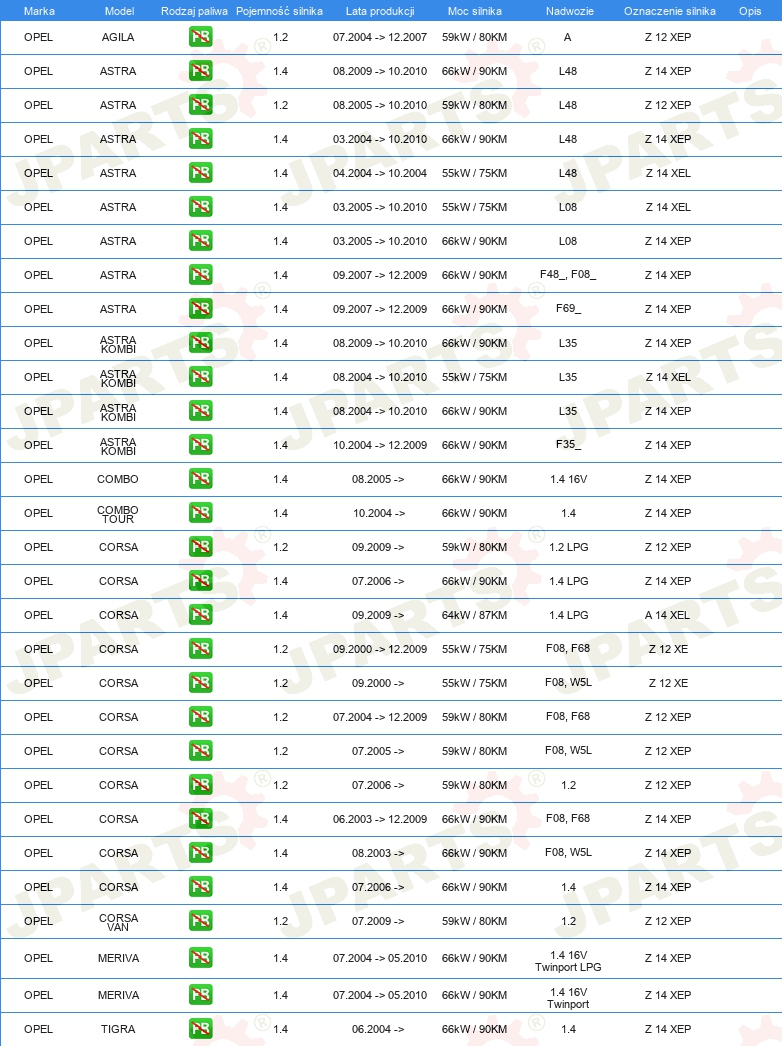
Task: Select the TIGRA model cell
Action: [x=118, y=1029]
